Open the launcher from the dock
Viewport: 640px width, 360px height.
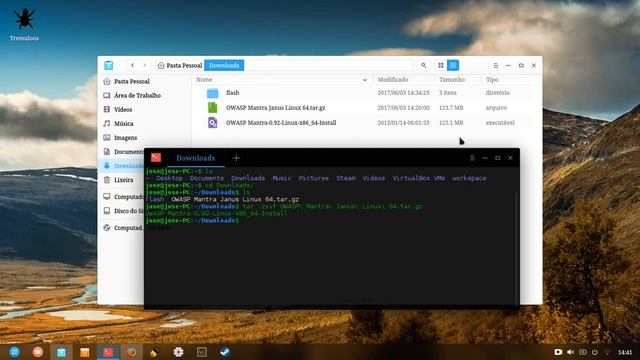pyautogui.click(x=14, y=352)
